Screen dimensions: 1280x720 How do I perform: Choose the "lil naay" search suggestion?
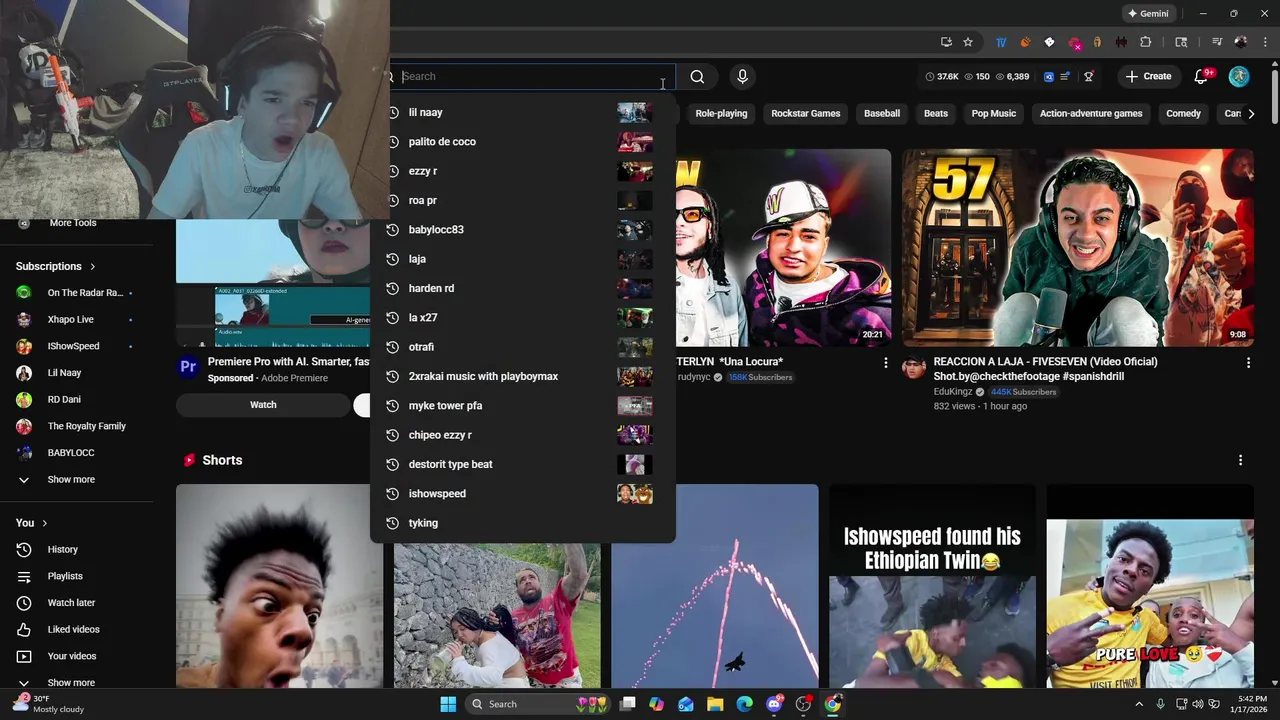(523, 112)
